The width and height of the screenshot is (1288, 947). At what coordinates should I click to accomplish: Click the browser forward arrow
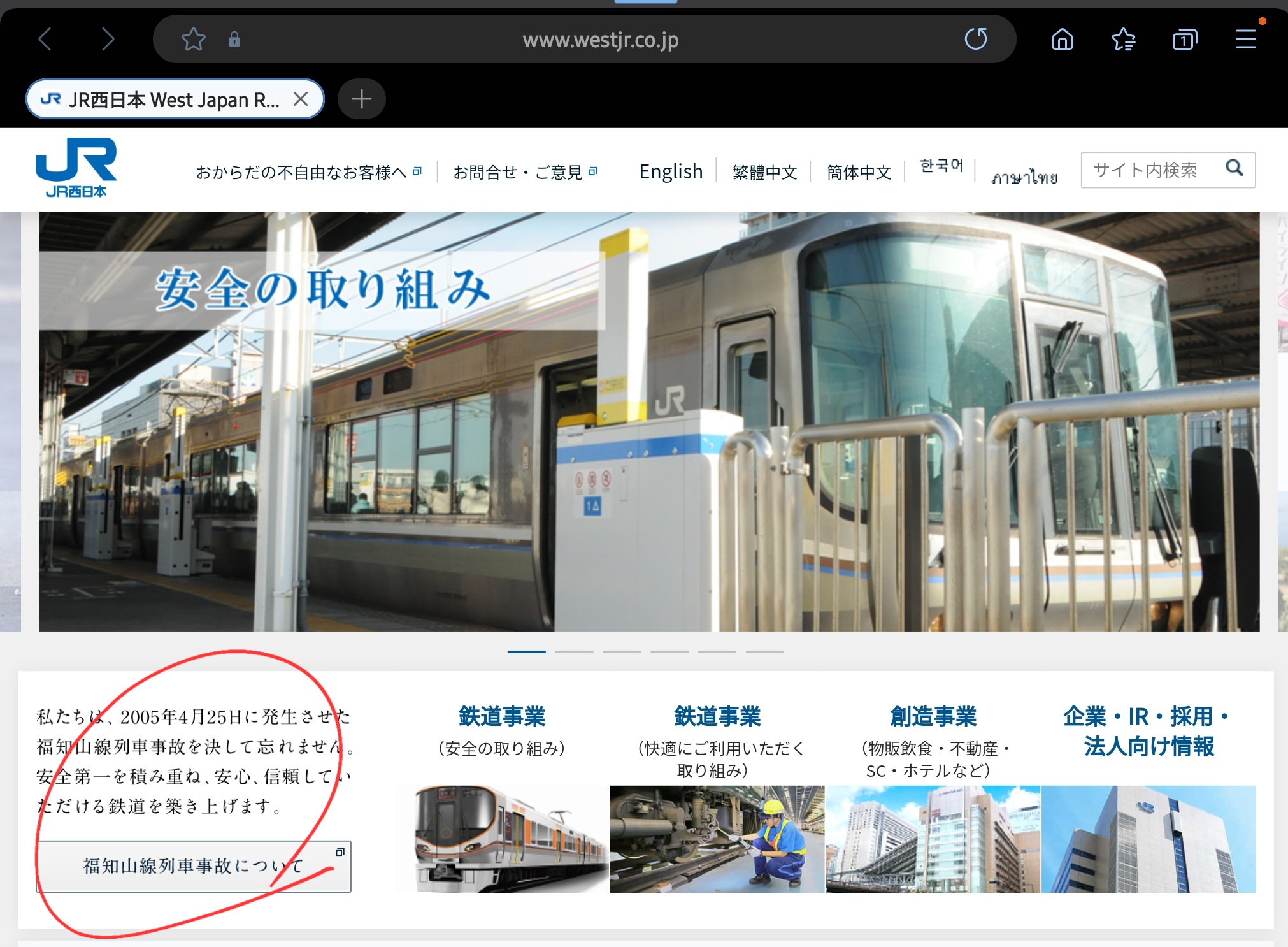(x=108, y=40)
